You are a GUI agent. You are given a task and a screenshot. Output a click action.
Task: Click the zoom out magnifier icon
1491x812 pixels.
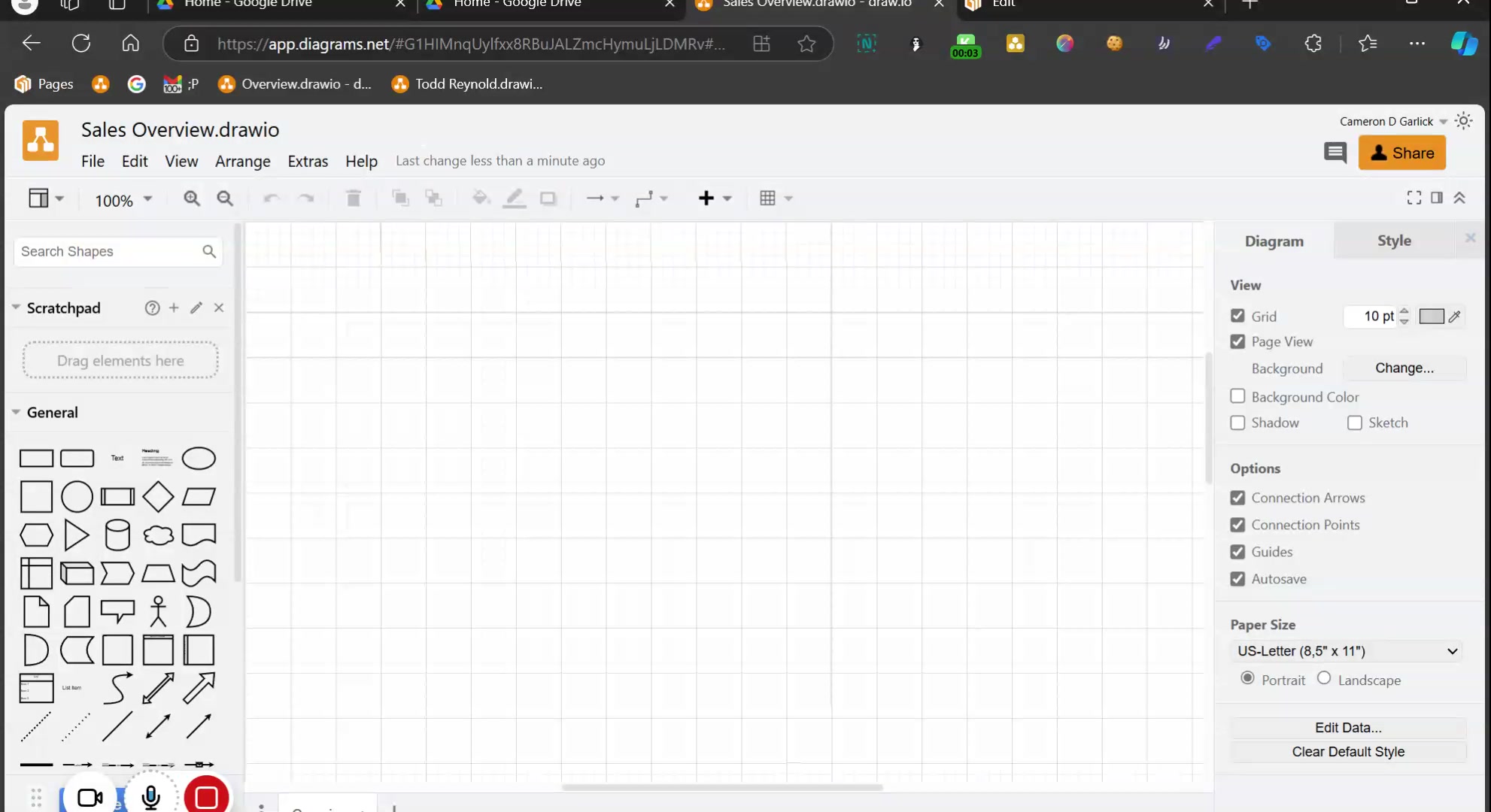(x=225, y=198)
